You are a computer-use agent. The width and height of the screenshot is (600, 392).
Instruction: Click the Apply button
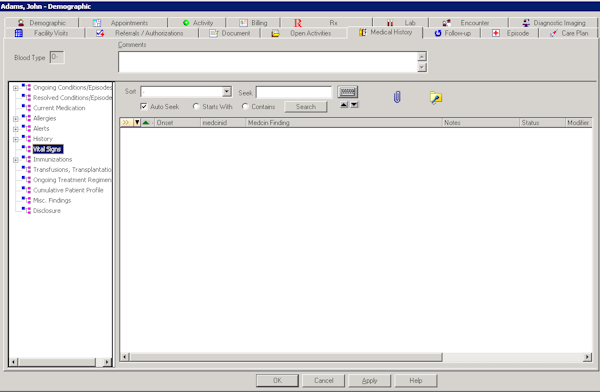[x=370, y=381]
